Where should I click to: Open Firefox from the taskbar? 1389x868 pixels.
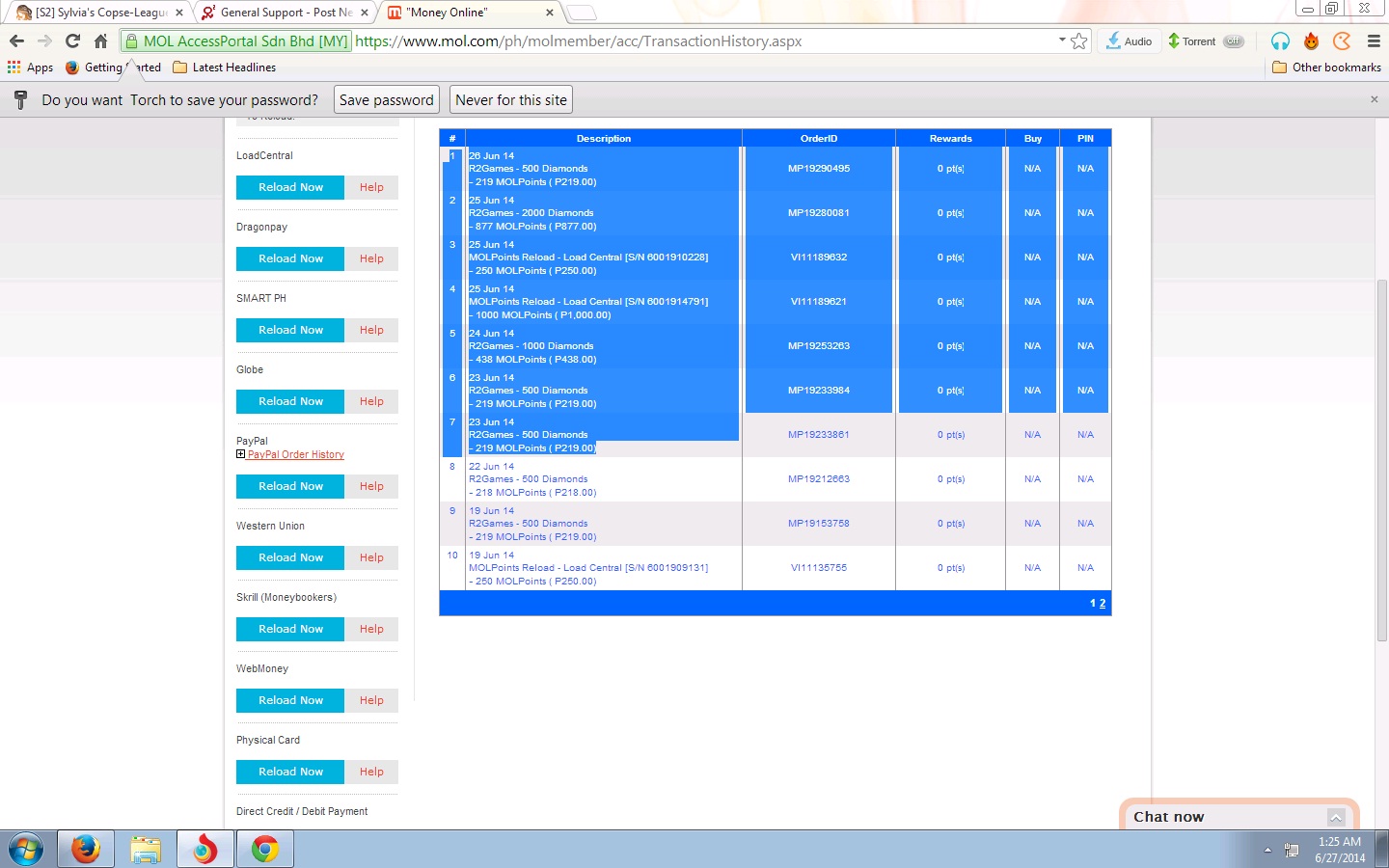pos(86,849)
